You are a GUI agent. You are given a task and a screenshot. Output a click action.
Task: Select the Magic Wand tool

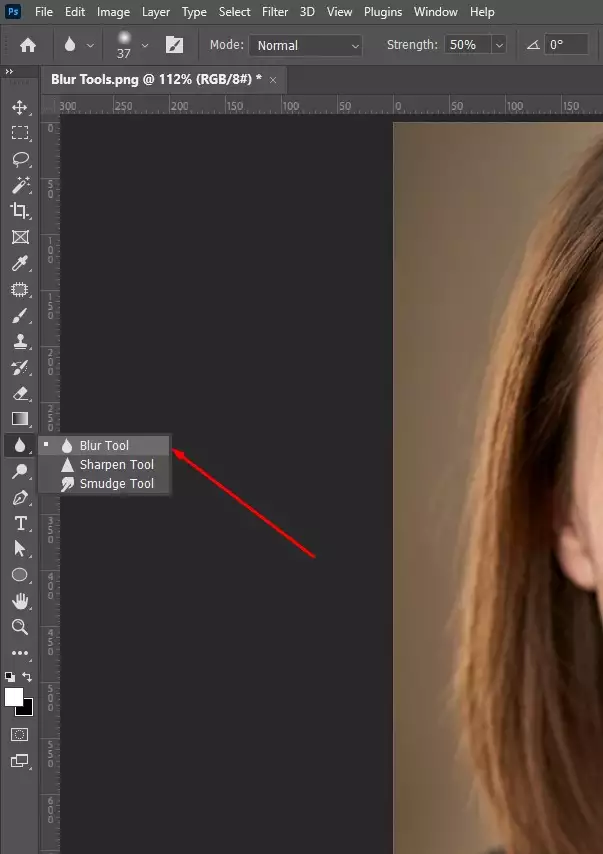coord(20,185)
